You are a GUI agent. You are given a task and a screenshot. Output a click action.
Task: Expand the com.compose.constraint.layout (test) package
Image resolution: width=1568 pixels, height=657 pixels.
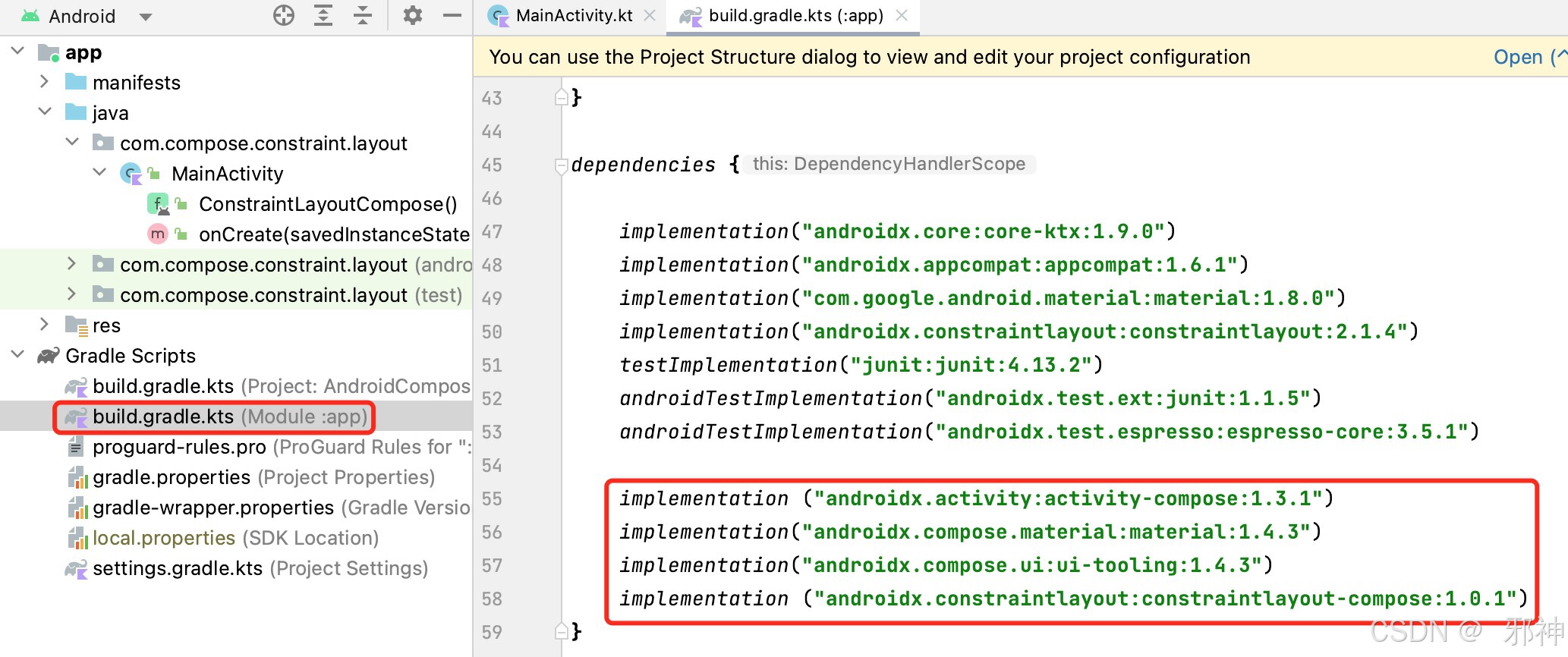pyautogui.click(x=71, y=294)
